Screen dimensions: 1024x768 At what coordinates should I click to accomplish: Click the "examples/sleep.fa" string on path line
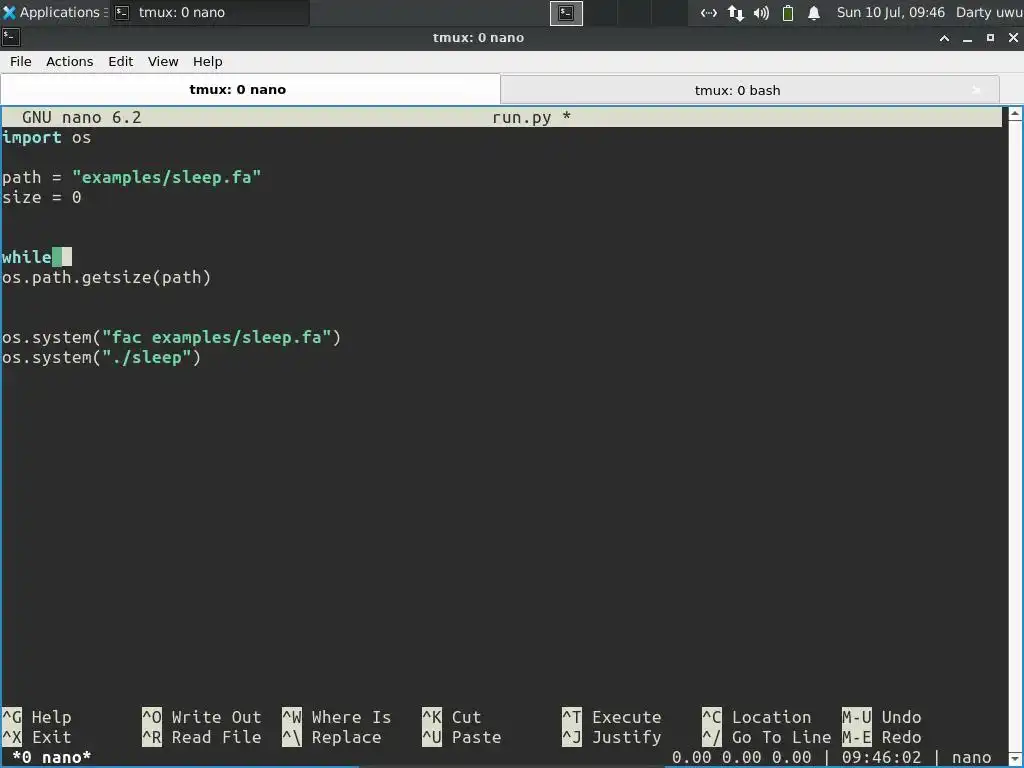coord(167,178)
